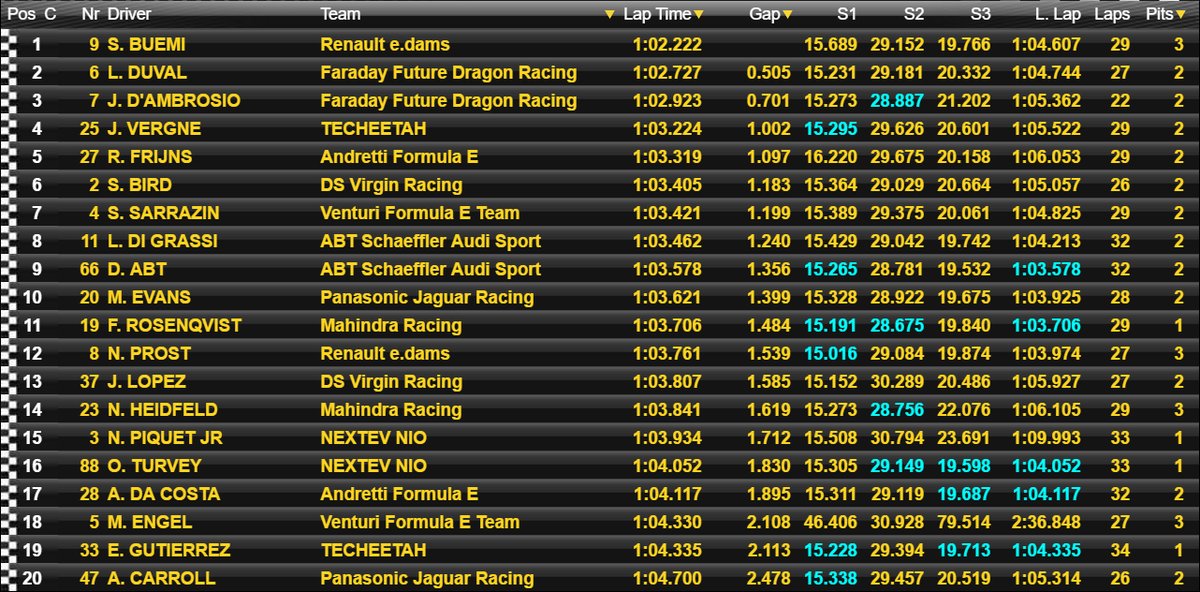Click the S3 column header
This screenshot has height=592, width=1200.
(980, 15)
